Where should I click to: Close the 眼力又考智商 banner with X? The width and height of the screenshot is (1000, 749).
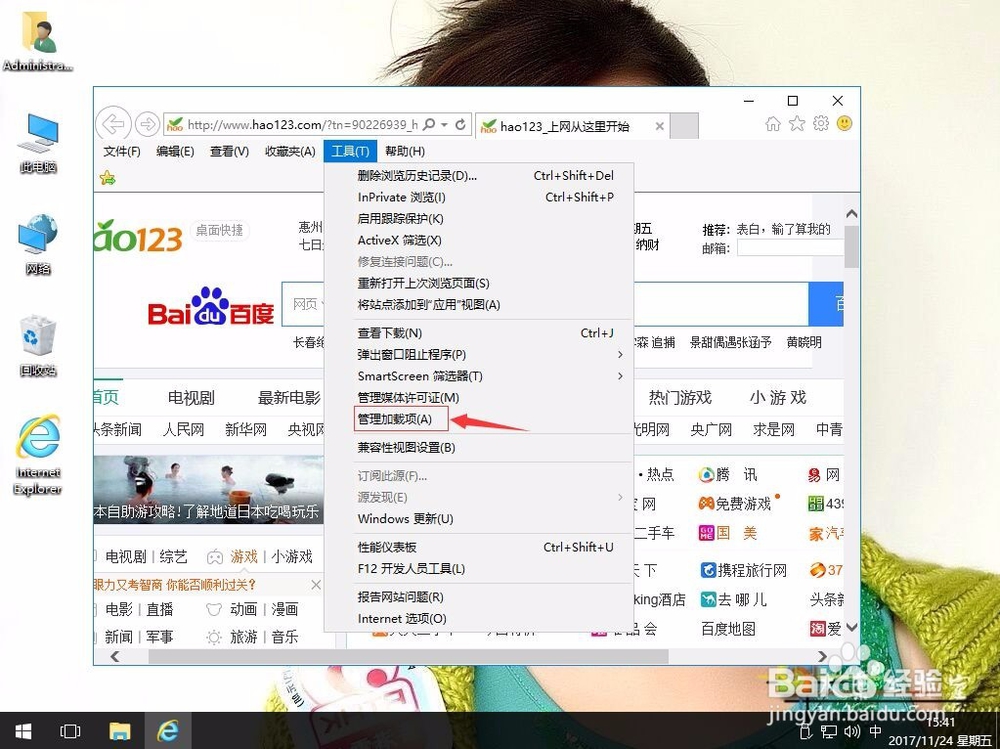pos(316,584)
